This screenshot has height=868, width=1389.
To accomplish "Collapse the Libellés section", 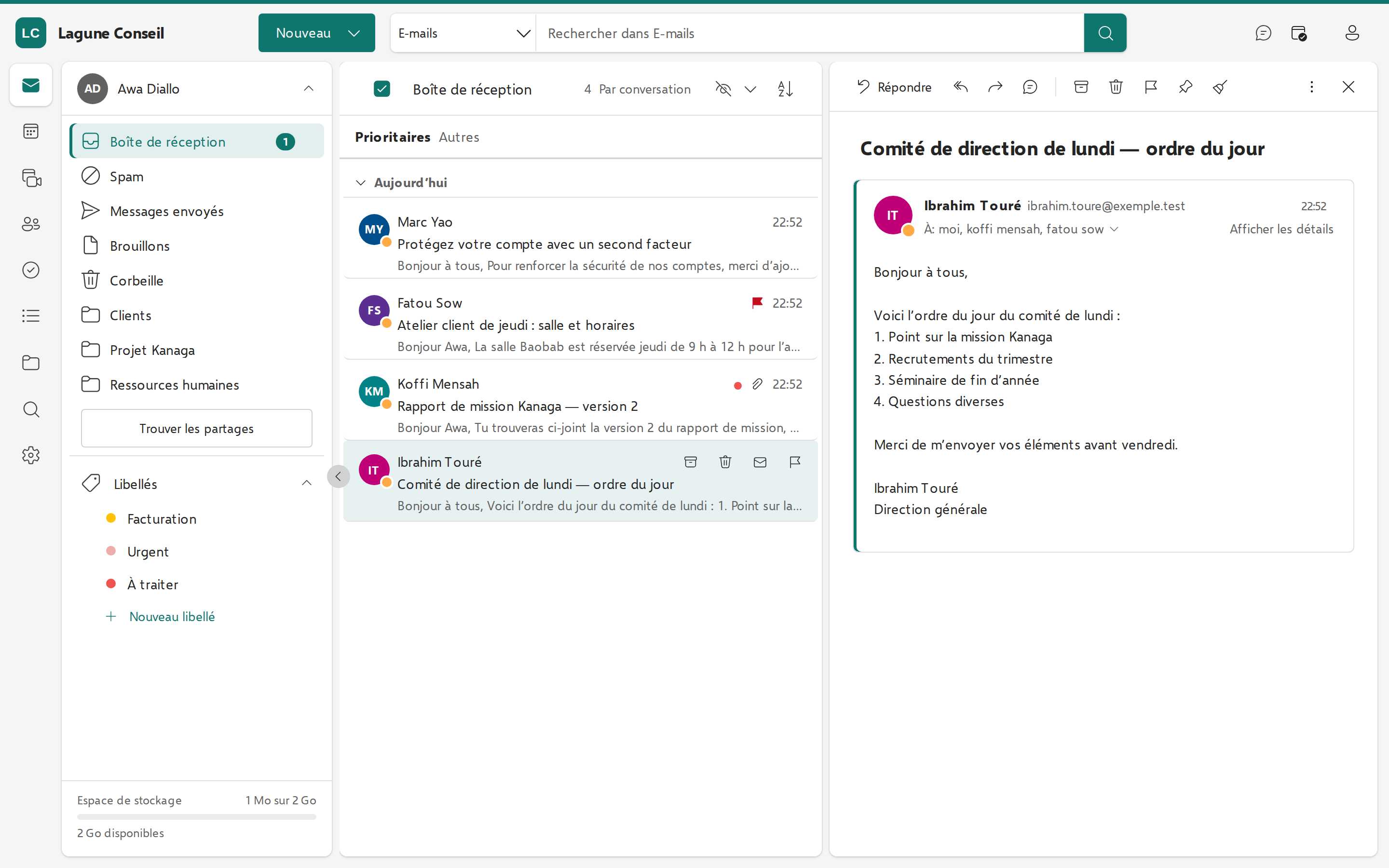I will coord(307,483).
